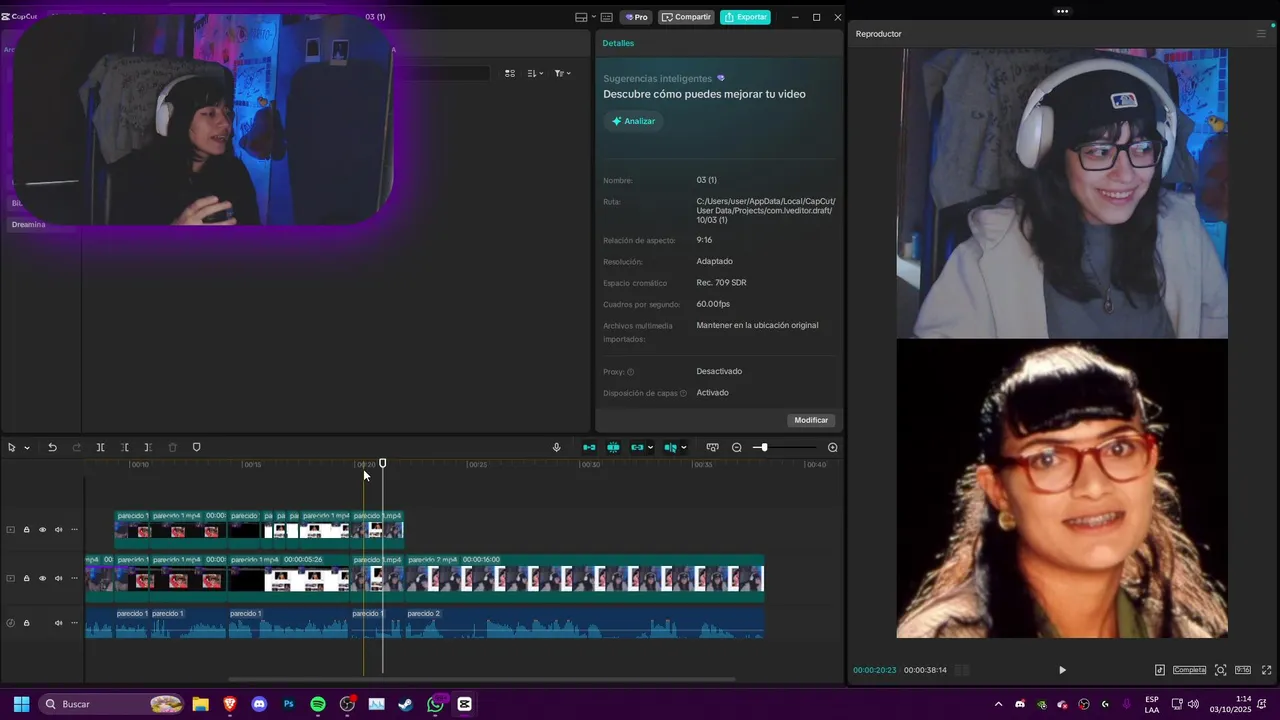Image resolution: width=1280 pixels, height=720 pixels.
Task: Open the filter dropdown in media panel
Action: (x=563, y=73)
